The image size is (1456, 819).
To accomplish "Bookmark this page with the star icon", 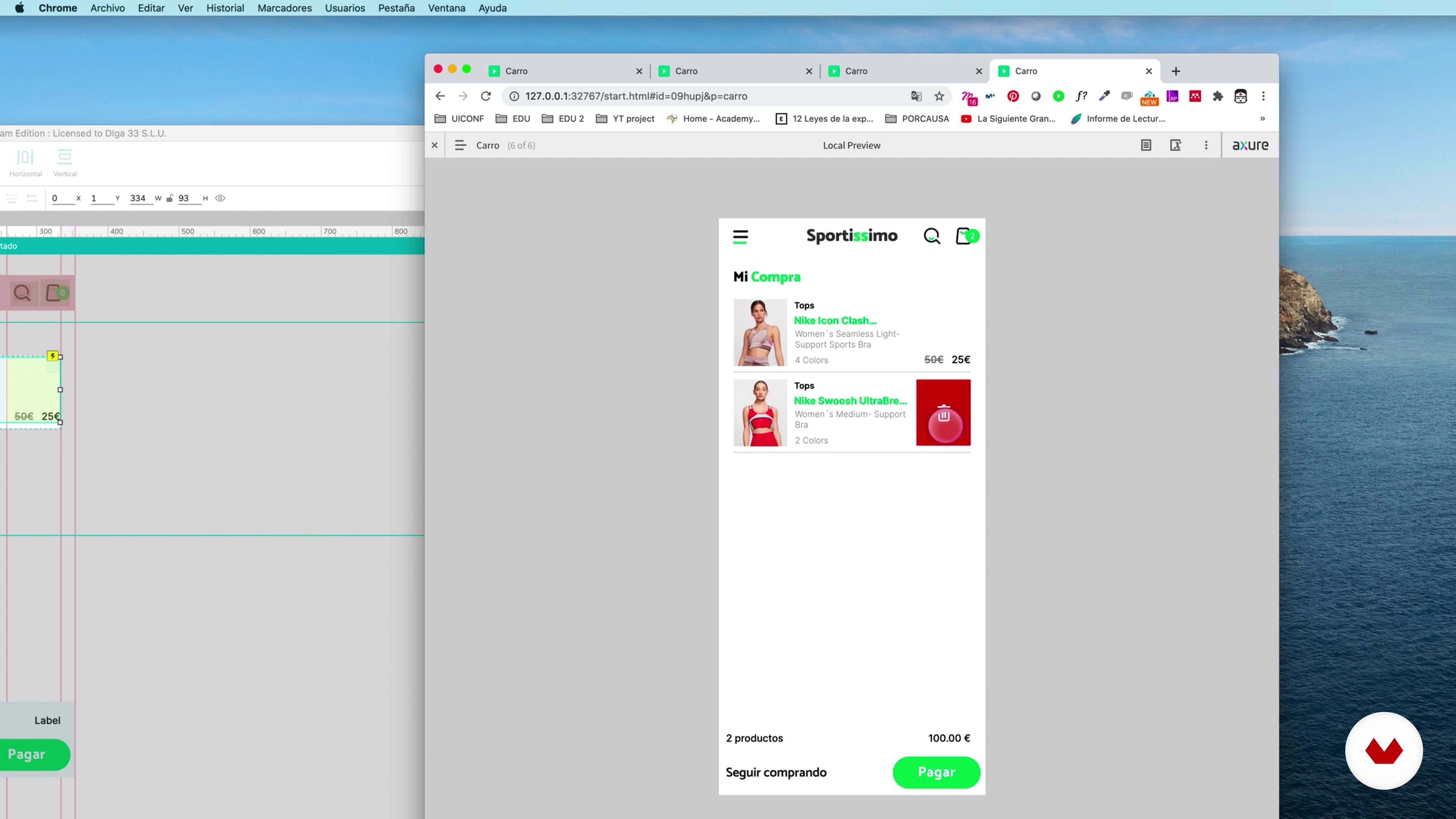I will [940, 96].
